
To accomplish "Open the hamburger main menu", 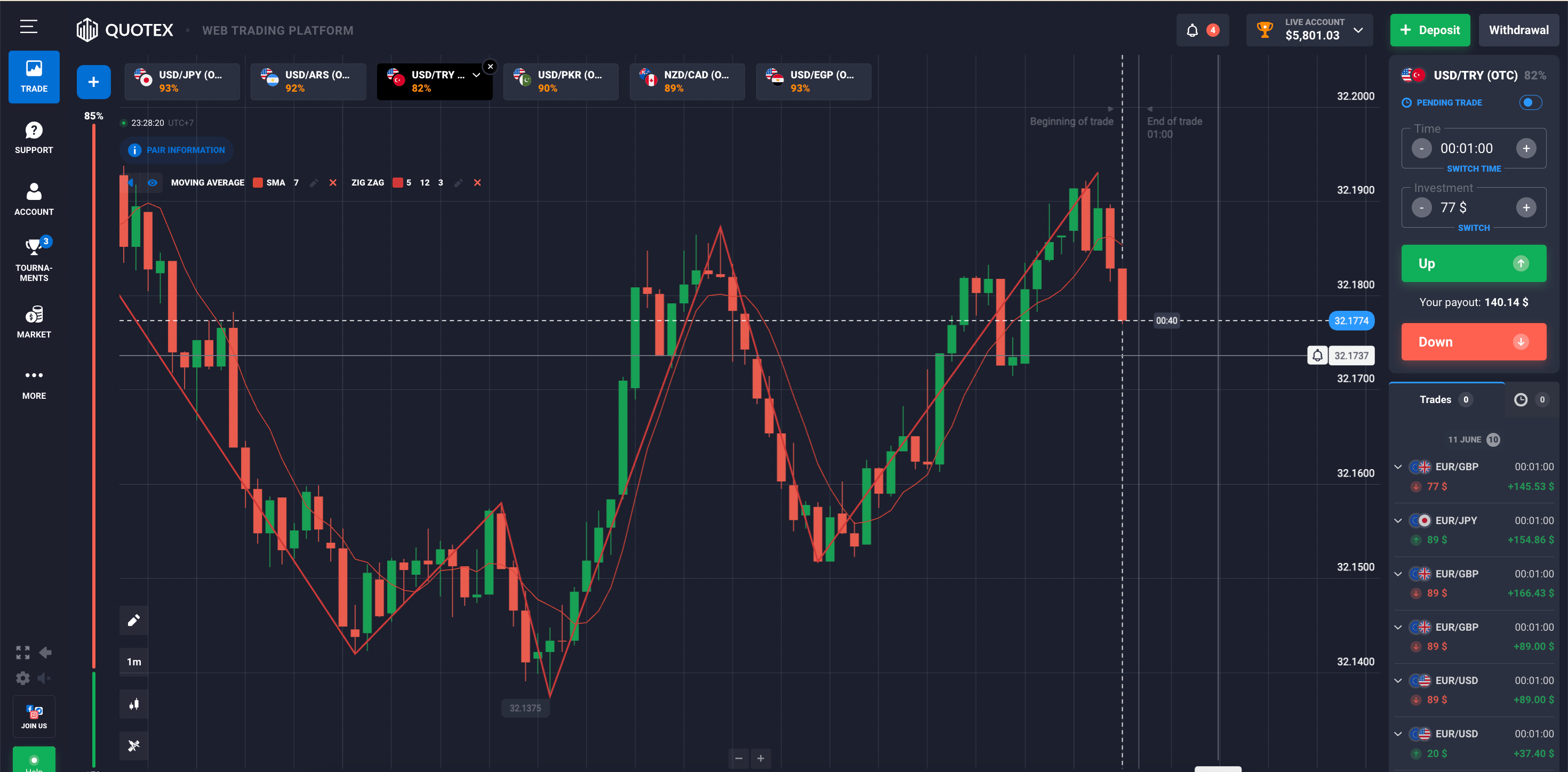I will tap(29, 27).
